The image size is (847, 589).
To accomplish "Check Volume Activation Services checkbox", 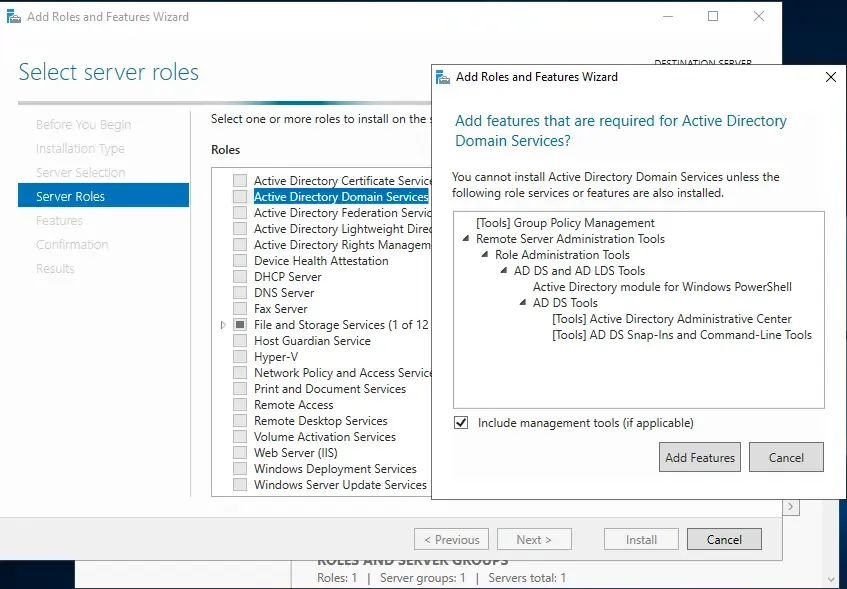I will (x=240, y=437).
